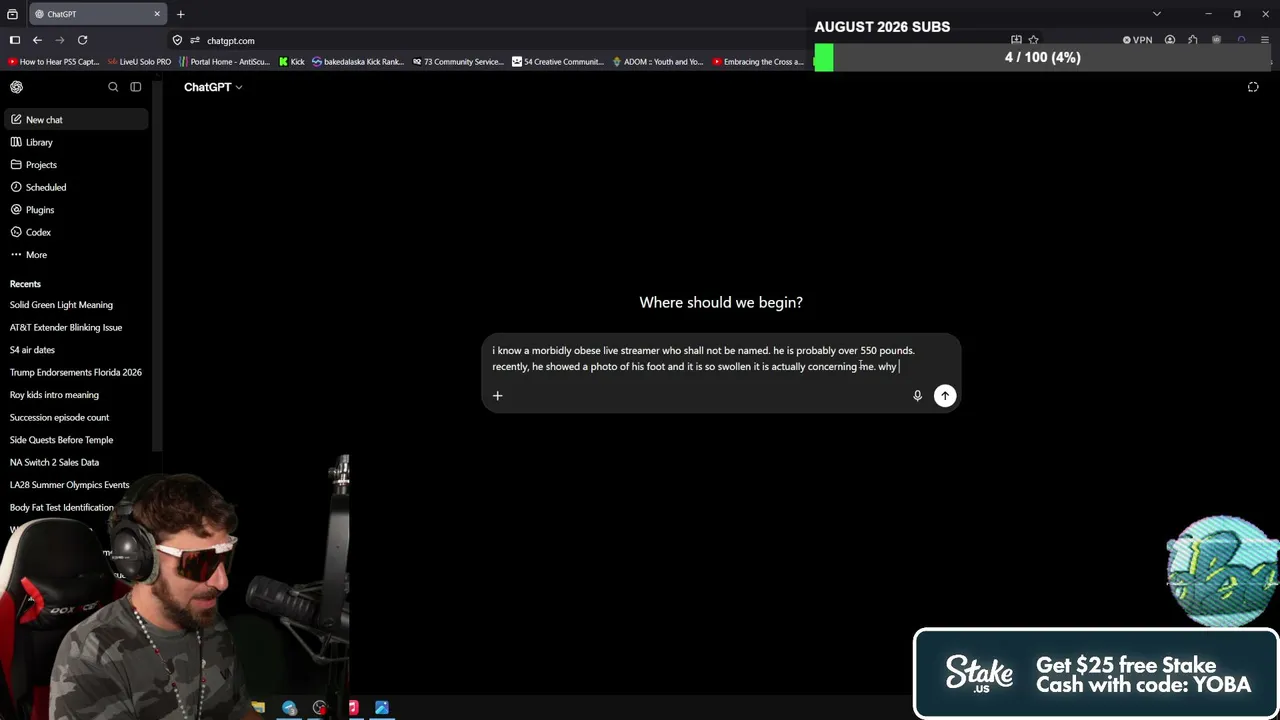Open site settings icon beside the URL

(x=195, y=41)
